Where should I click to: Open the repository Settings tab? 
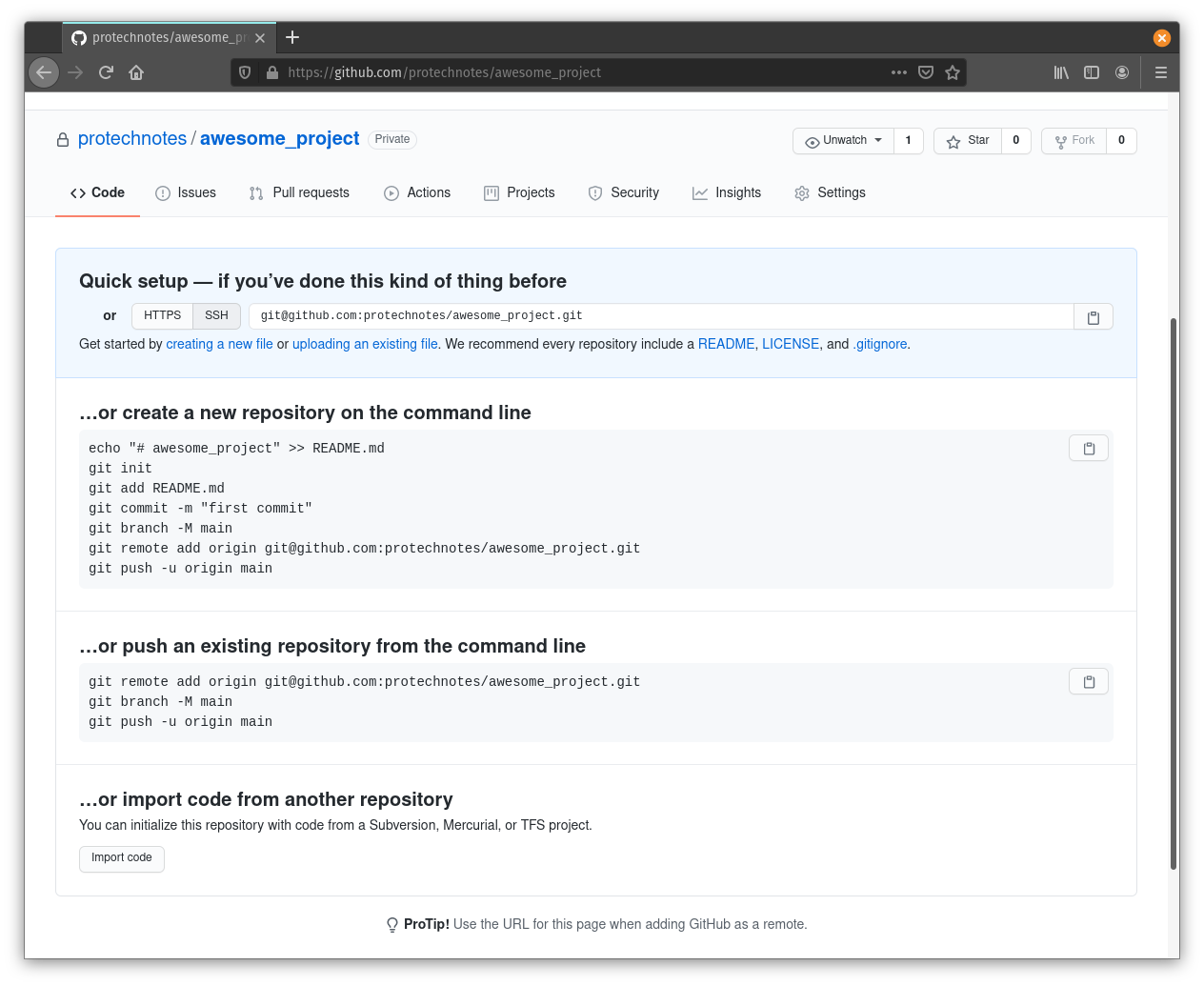point(830,193)
